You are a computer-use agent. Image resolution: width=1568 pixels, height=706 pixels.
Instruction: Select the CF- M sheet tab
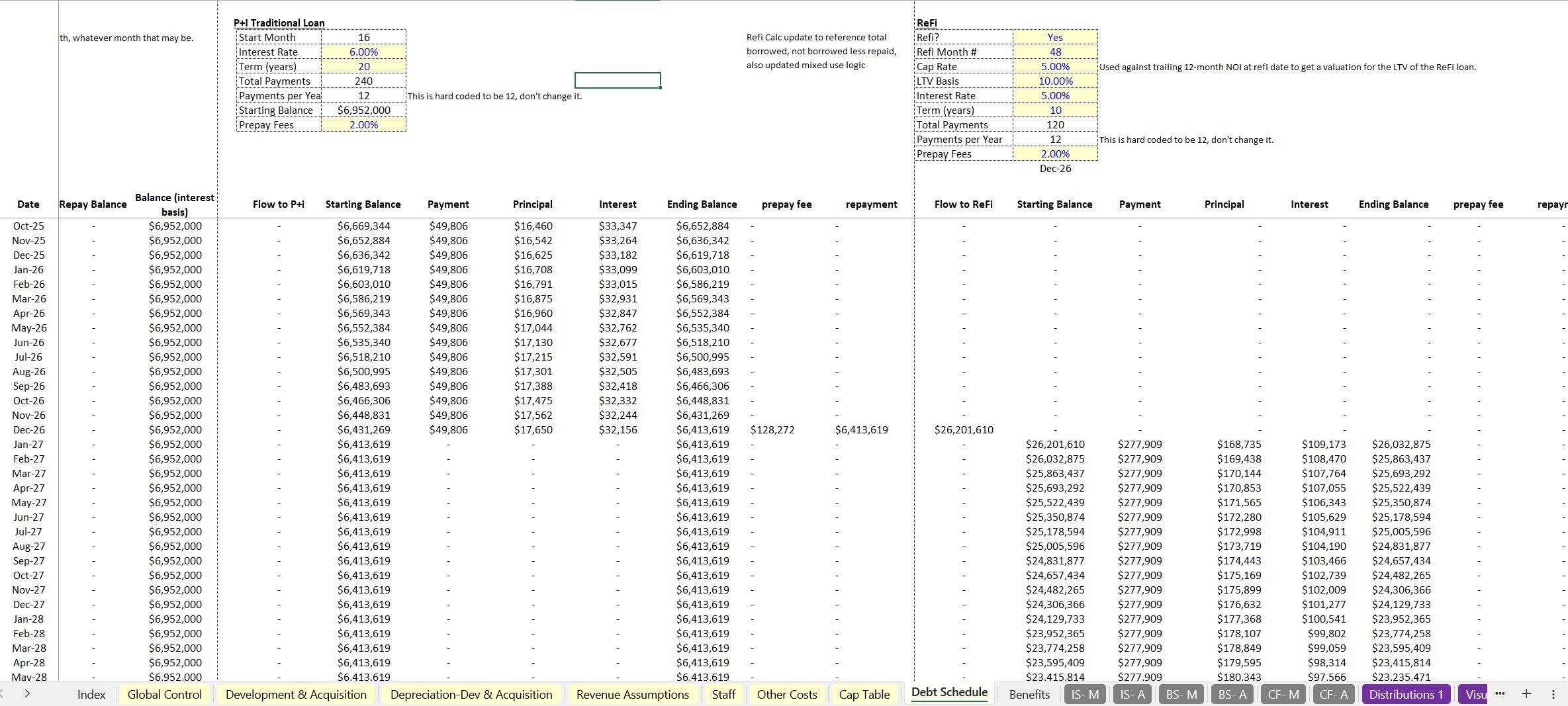1283,694
